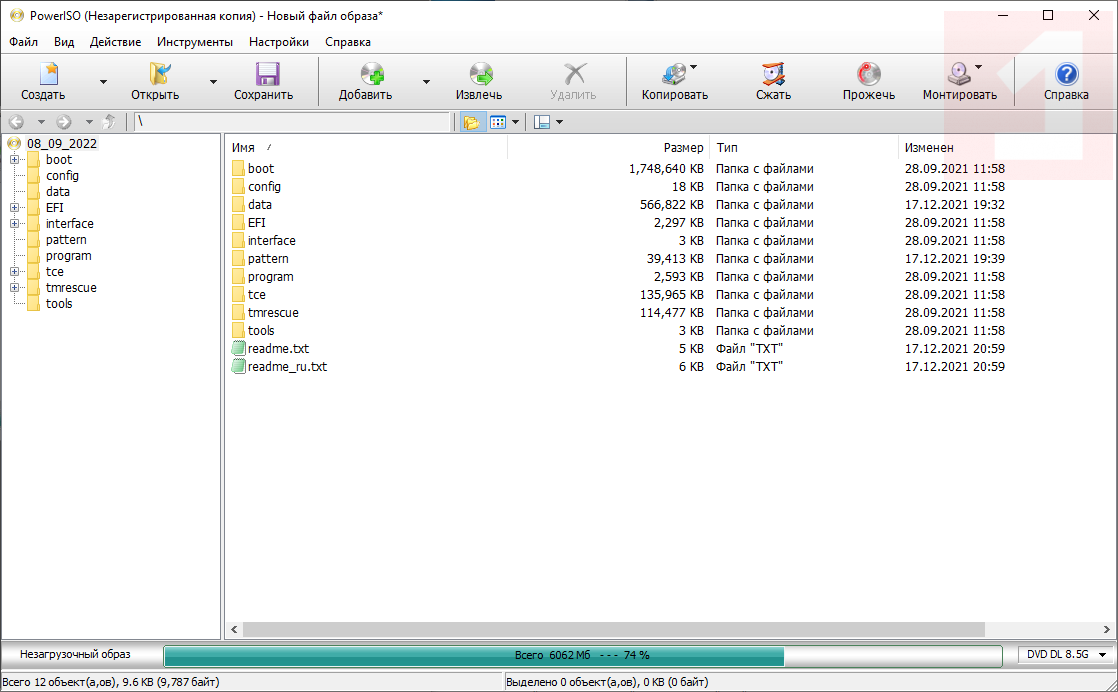The width and height of the screenshot is (1118, 692).
Task: Click the horizontal scrollbar in file list
Action: (613, 629)
